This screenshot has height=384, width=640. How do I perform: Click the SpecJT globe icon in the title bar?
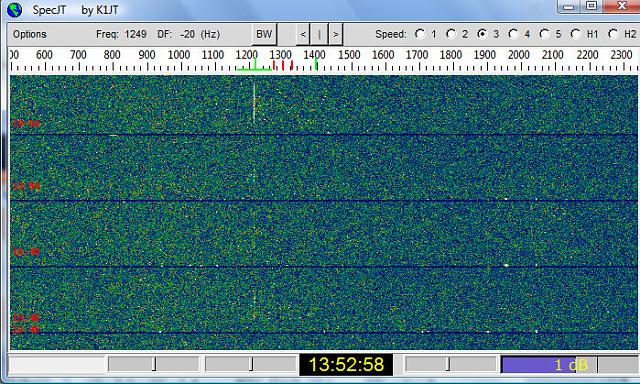14,10
